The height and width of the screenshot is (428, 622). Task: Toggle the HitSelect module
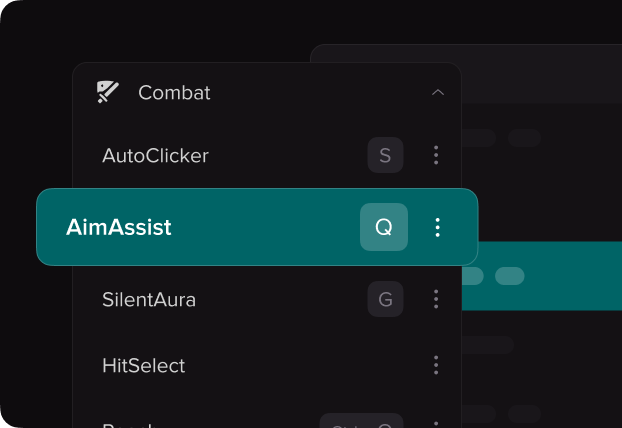143,365
